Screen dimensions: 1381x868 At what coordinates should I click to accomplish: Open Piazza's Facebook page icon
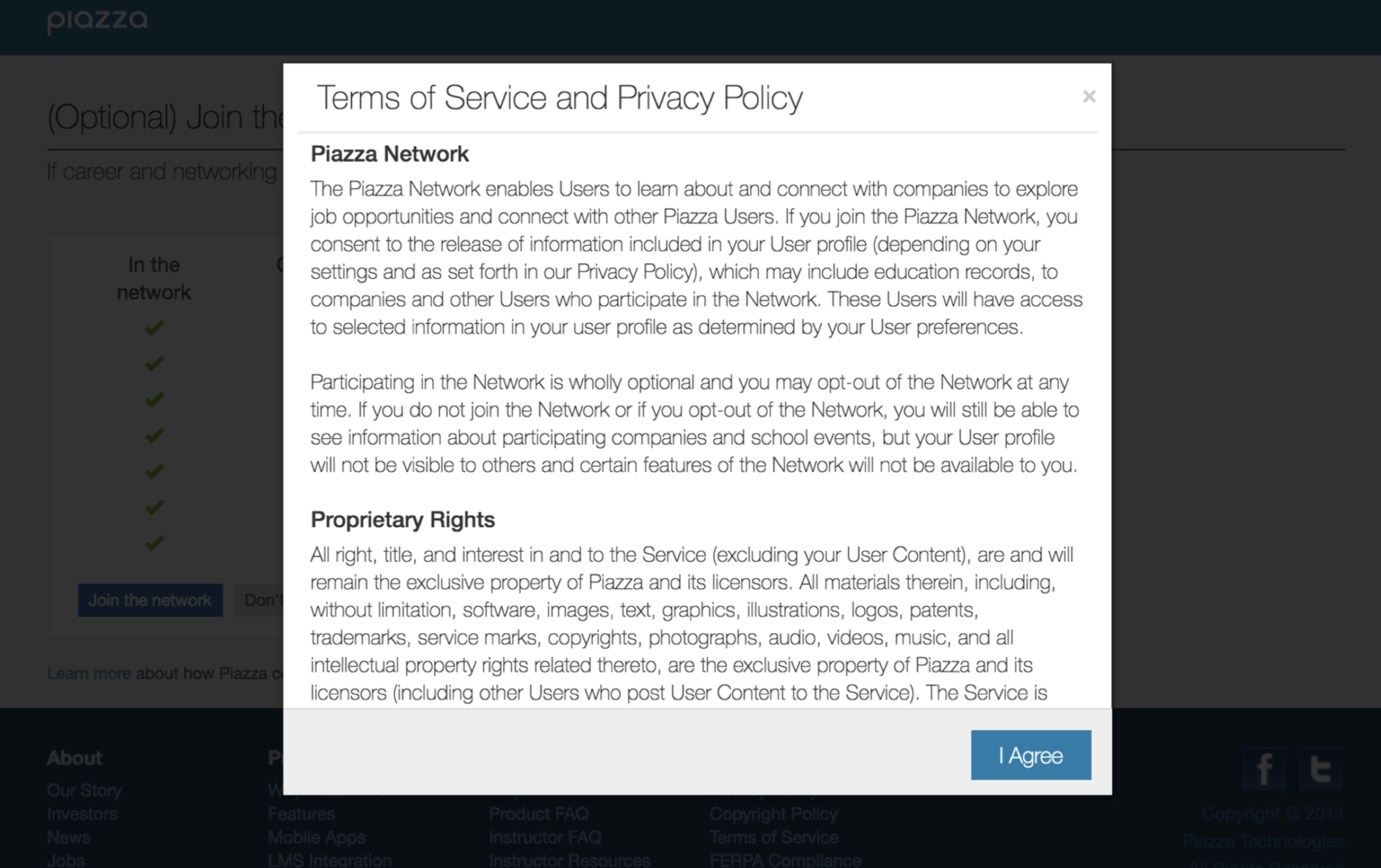coord(1263,769)
